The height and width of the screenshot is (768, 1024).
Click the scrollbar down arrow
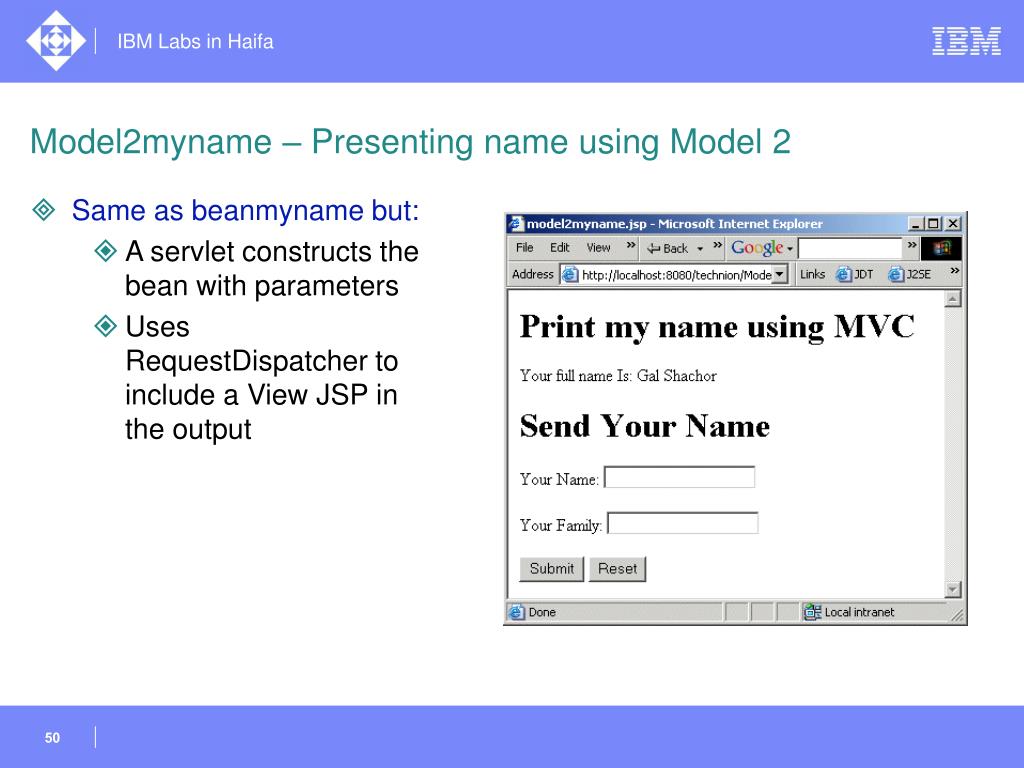click(953, 590)
